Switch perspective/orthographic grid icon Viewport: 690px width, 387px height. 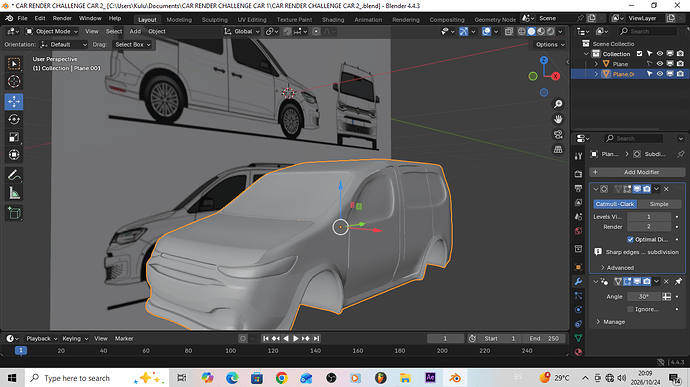pyautogui.click(x=558, y=150)
